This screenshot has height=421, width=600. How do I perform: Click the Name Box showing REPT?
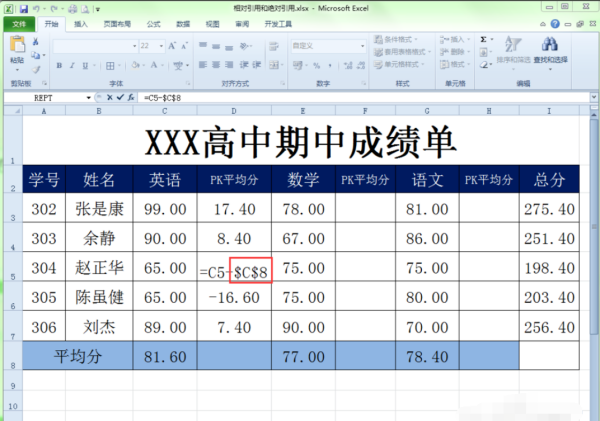(45, 98)
